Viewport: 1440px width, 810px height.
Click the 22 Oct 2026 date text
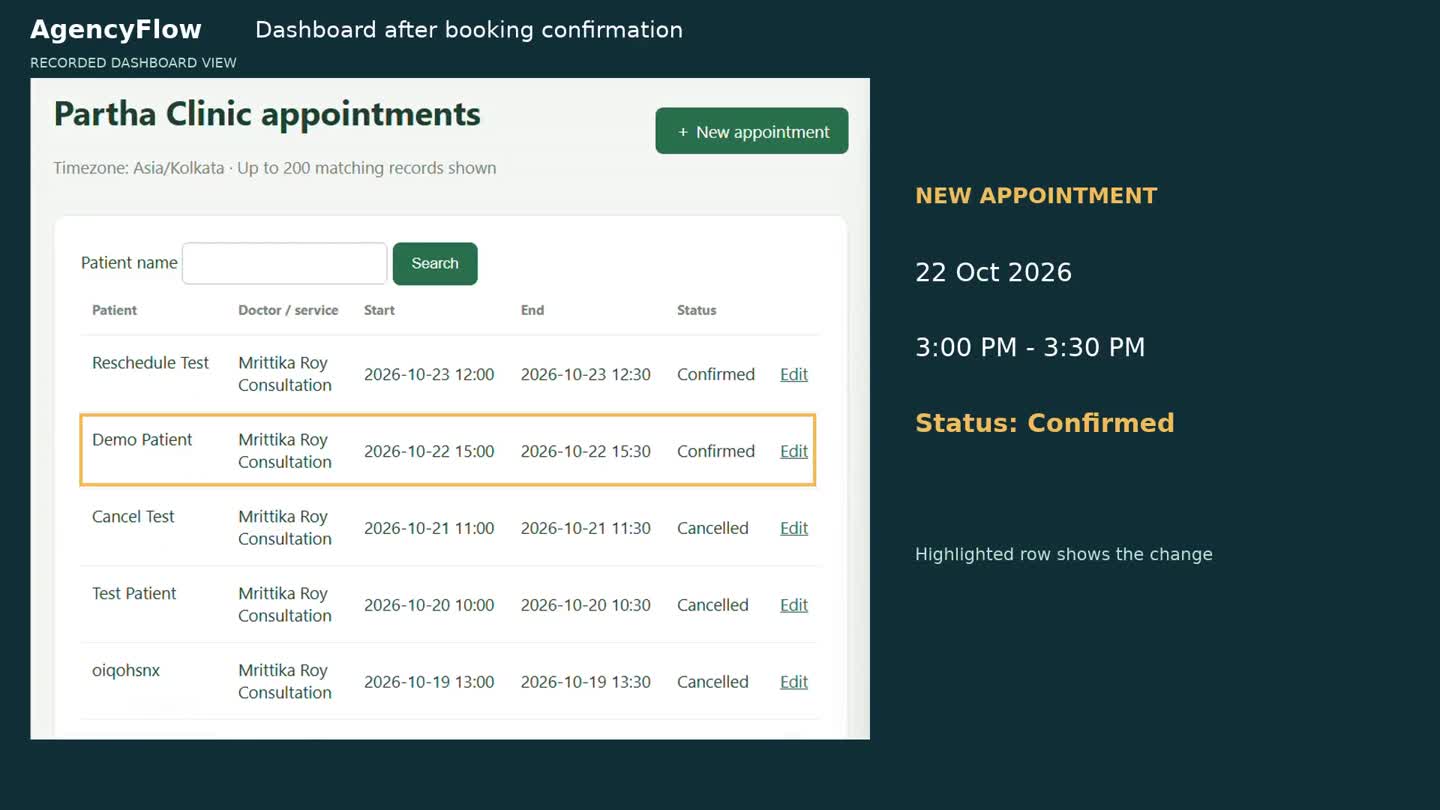[x=993, y=272]
